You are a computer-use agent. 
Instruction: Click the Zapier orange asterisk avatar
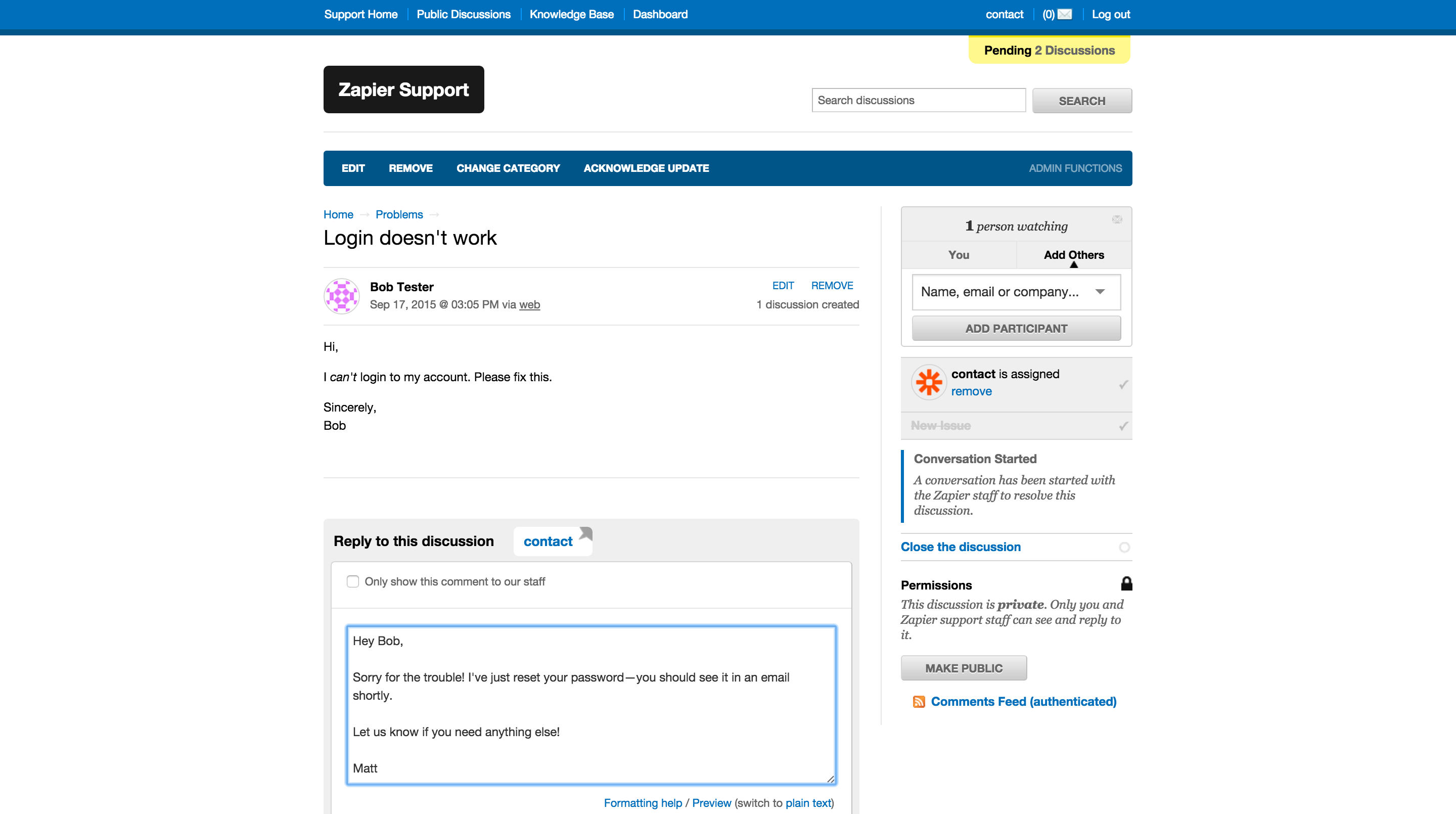pyautogui.click(x=929, y=383)
